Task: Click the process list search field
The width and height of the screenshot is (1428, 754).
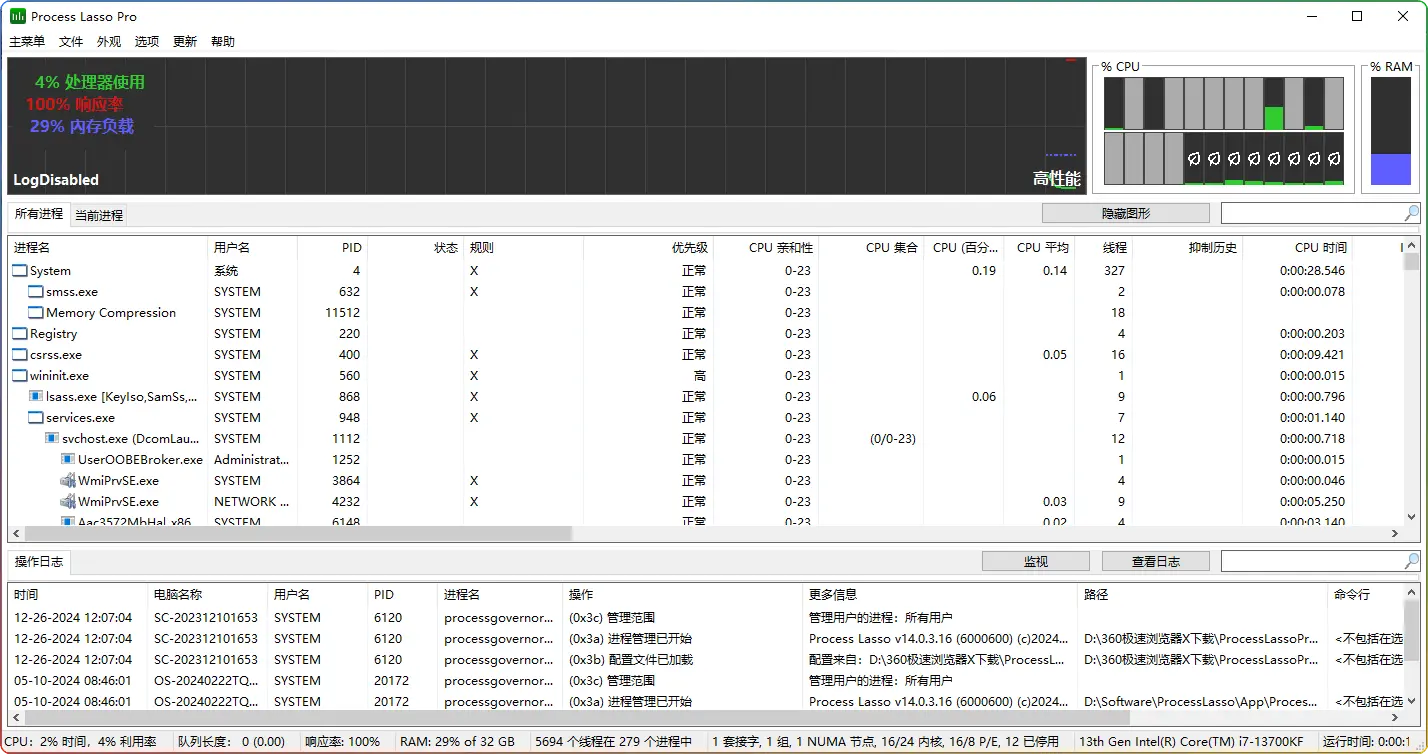Action: (x=1312, y=213)
